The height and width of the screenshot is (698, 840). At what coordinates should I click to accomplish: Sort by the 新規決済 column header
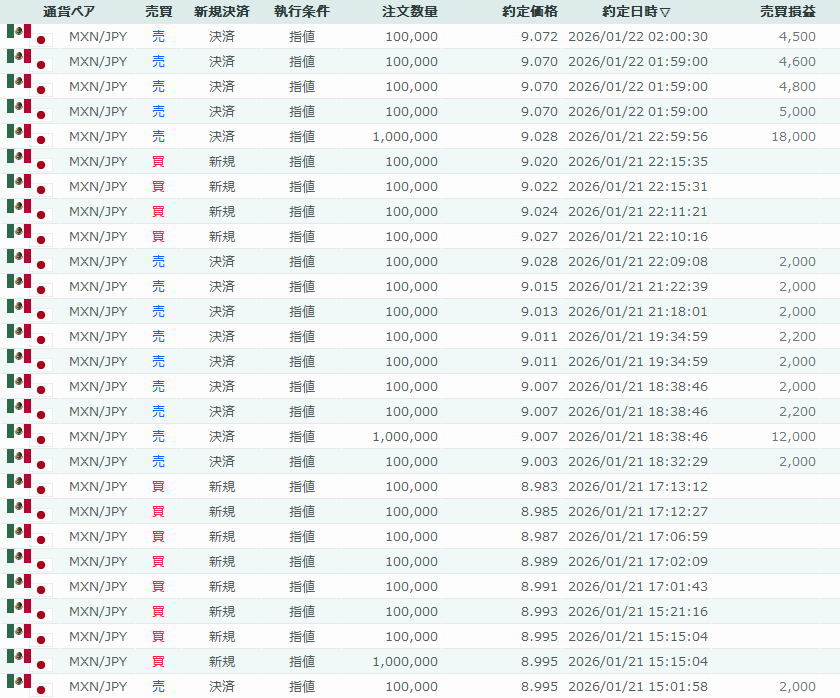pyautogui.click(x=222, y=12)
